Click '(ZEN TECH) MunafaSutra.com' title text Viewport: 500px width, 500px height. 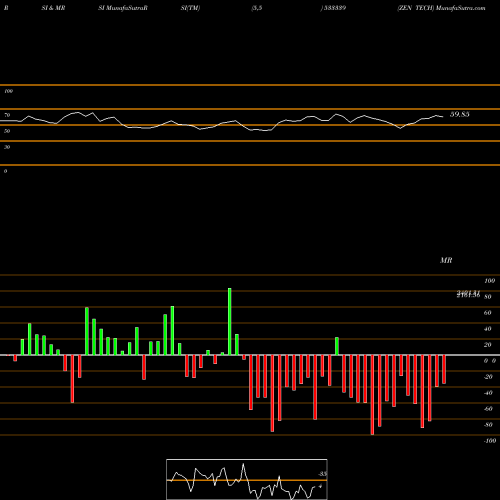pos(441,8)
